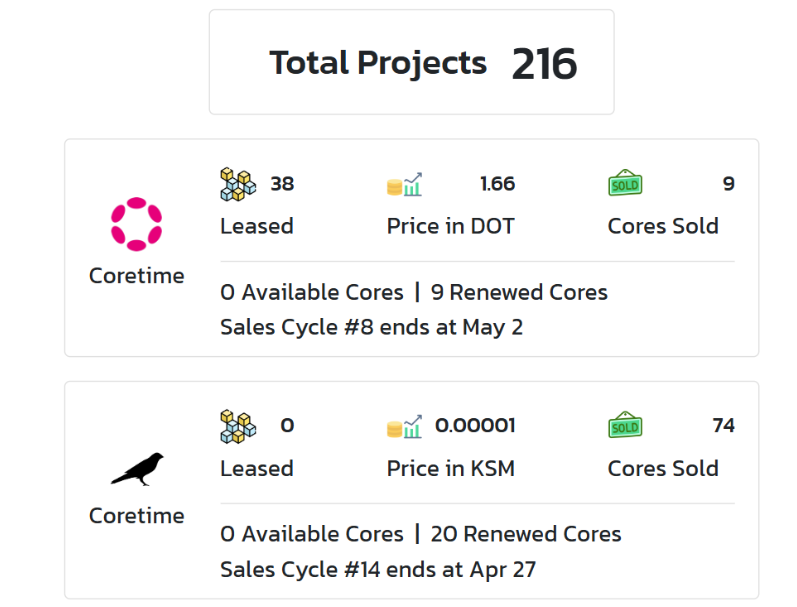Image resolution: width=797 pixels, height=607 pixels.
Task: Click the Polkadot leased cubes icon
Action: pyautogui.click(x=238, y=185)
